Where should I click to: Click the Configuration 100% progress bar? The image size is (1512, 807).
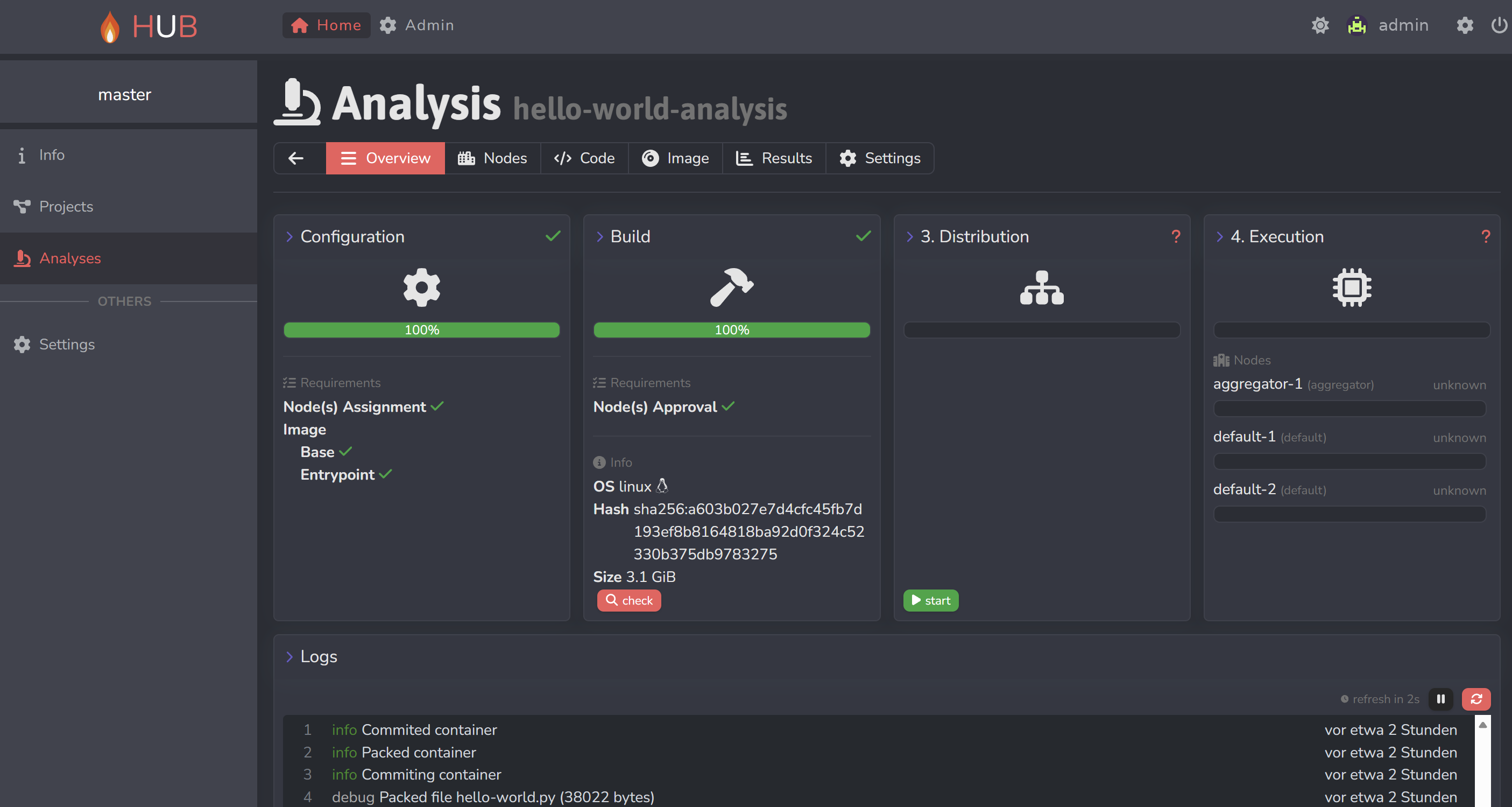click(x=421, y=329)
